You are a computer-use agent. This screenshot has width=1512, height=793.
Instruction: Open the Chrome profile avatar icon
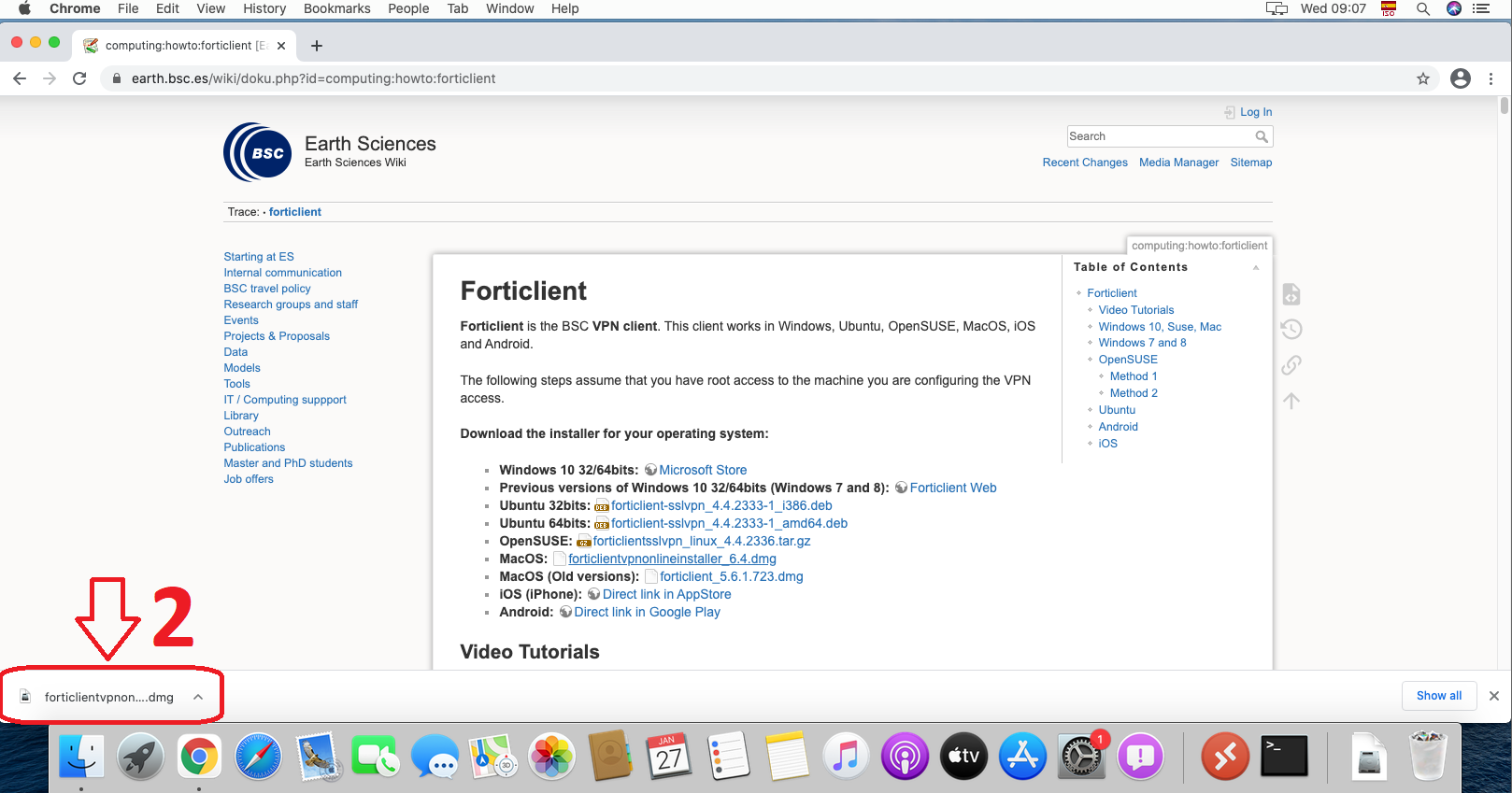coord(1460,78)
